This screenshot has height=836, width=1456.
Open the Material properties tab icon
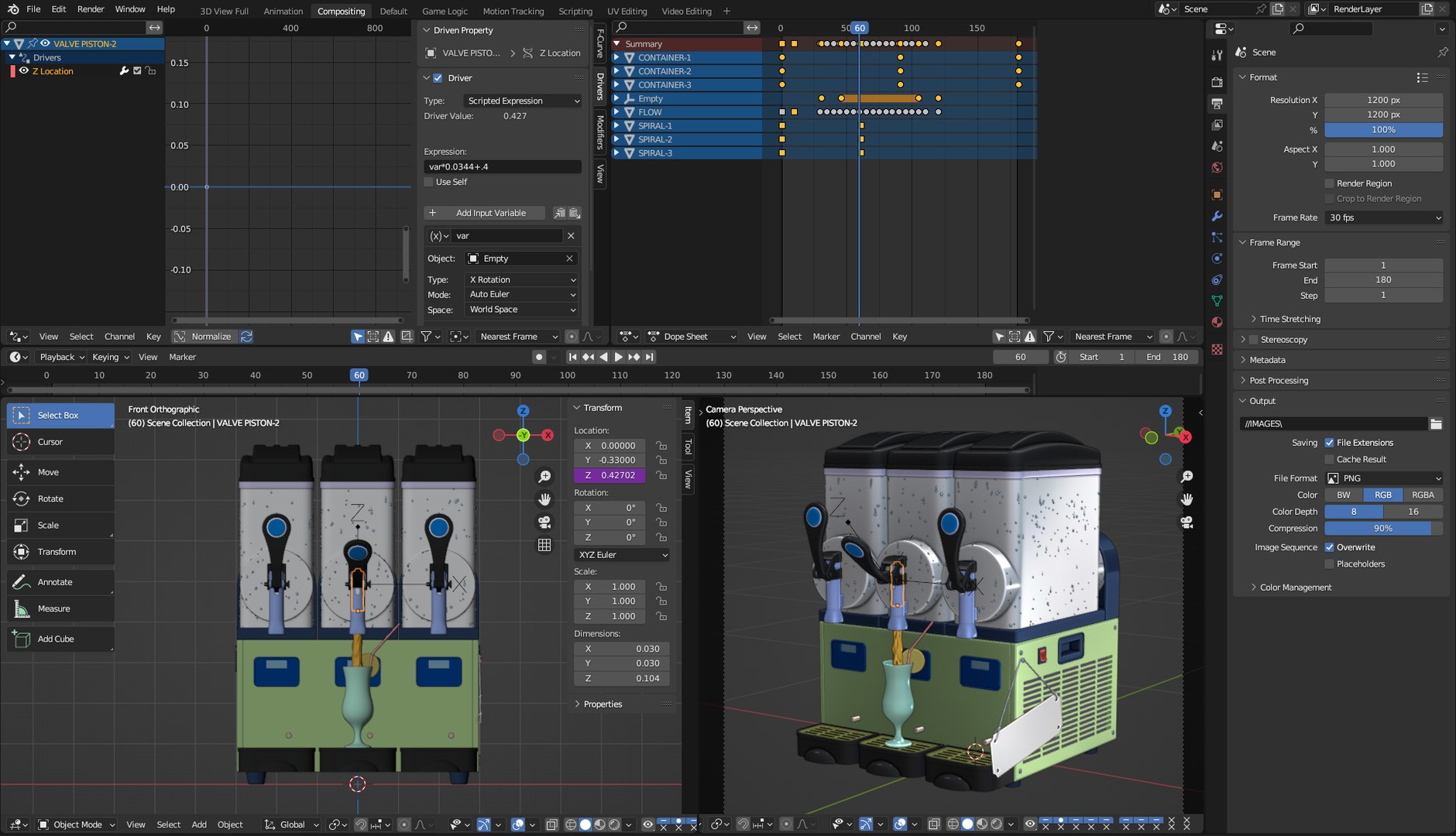coord(1217,322)
